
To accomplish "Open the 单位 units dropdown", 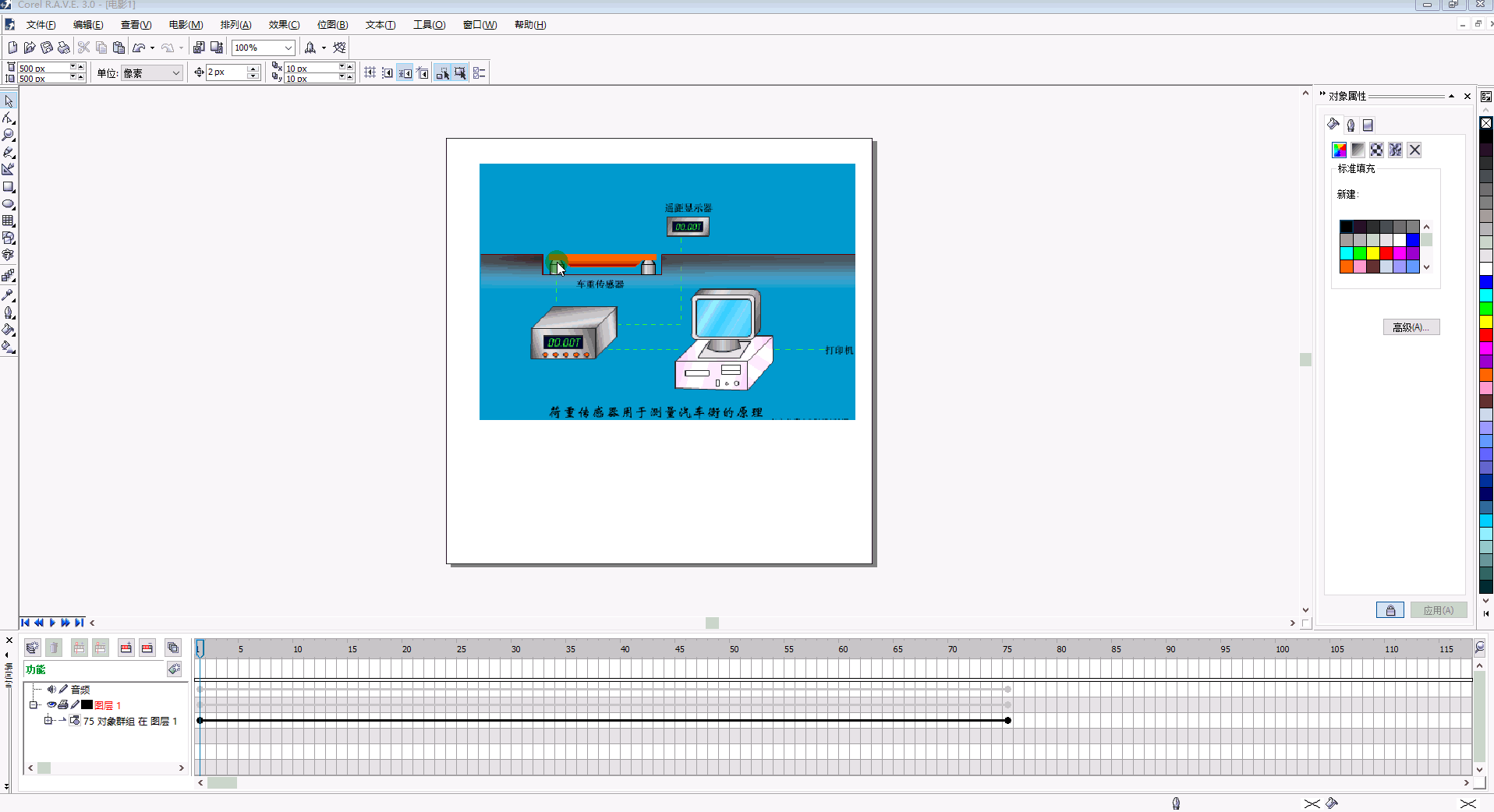I will [176, 73].
